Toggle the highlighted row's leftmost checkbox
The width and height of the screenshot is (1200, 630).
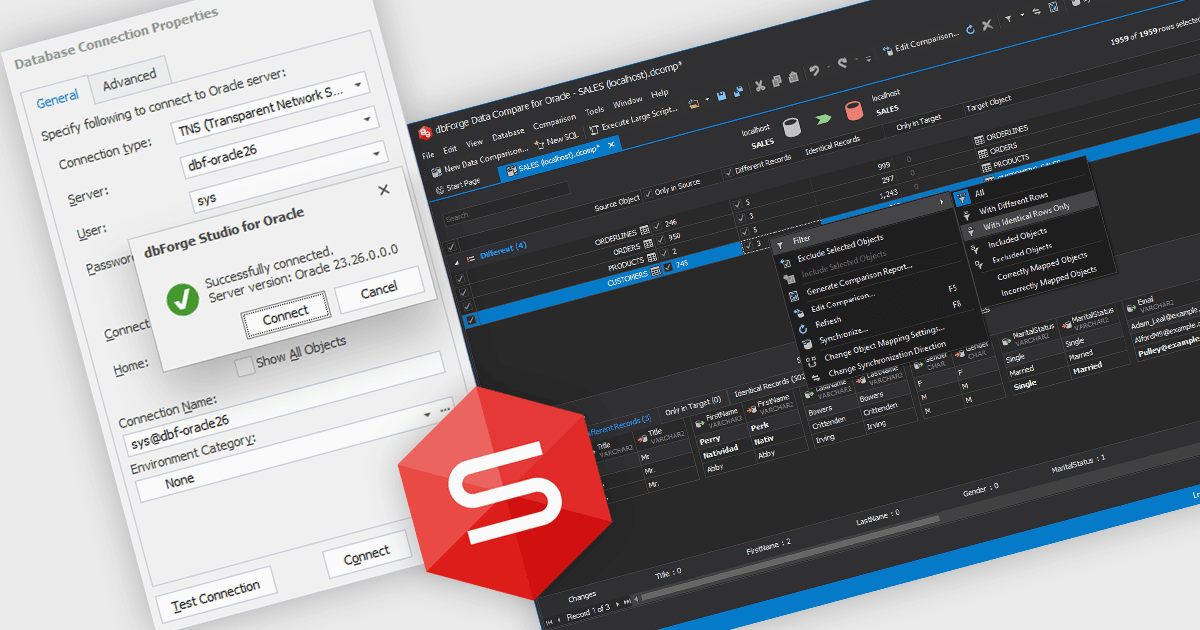471,320
